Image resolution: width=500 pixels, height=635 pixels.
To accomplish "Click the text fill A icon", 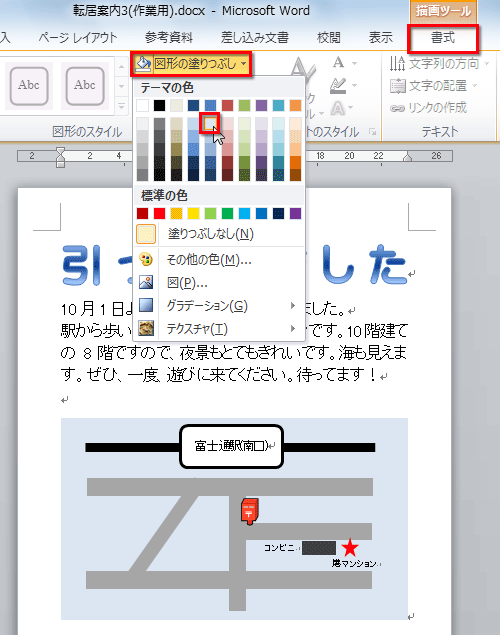I will pos(338,63).
